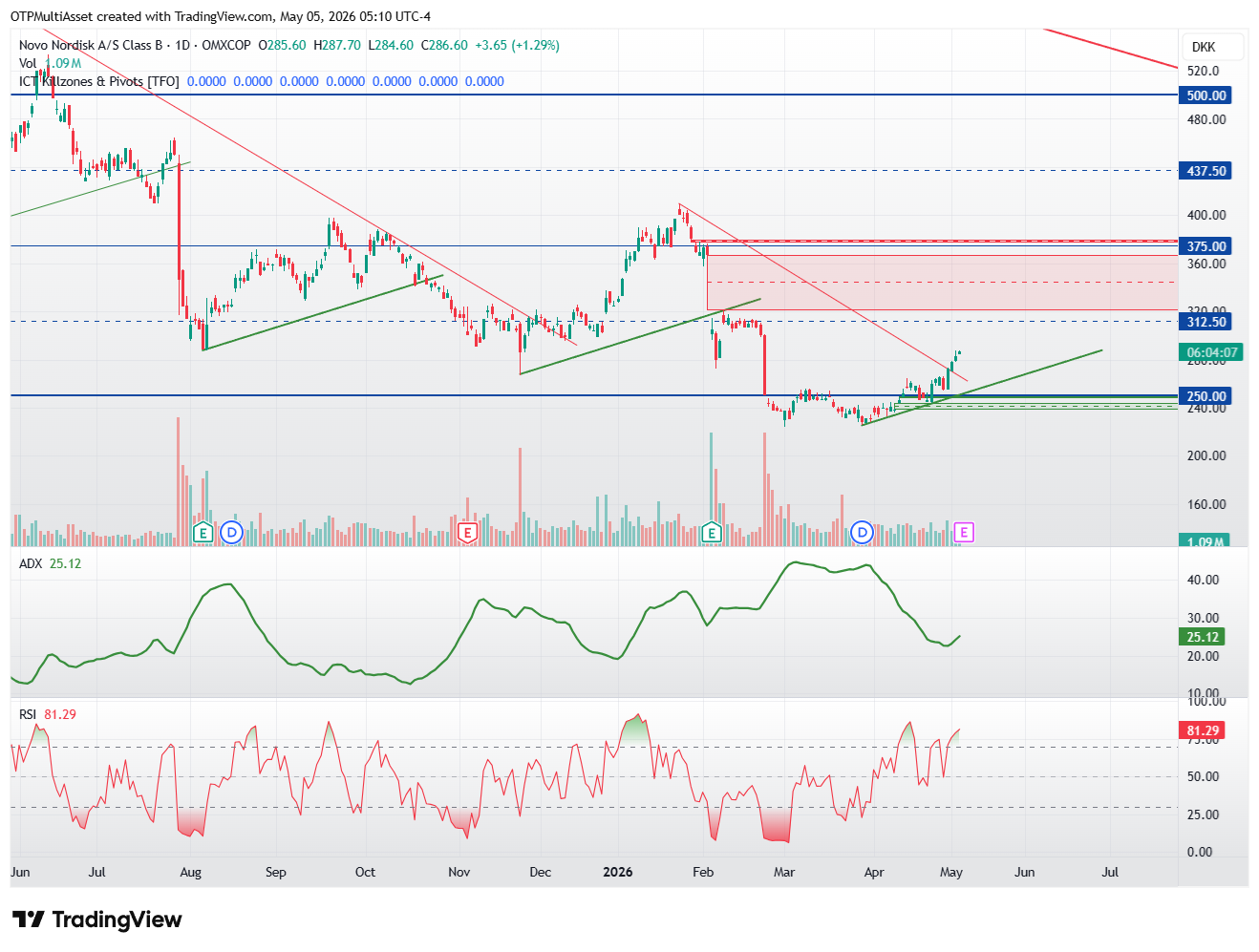Select the Vol indicator legend

(x=28, y=63)
